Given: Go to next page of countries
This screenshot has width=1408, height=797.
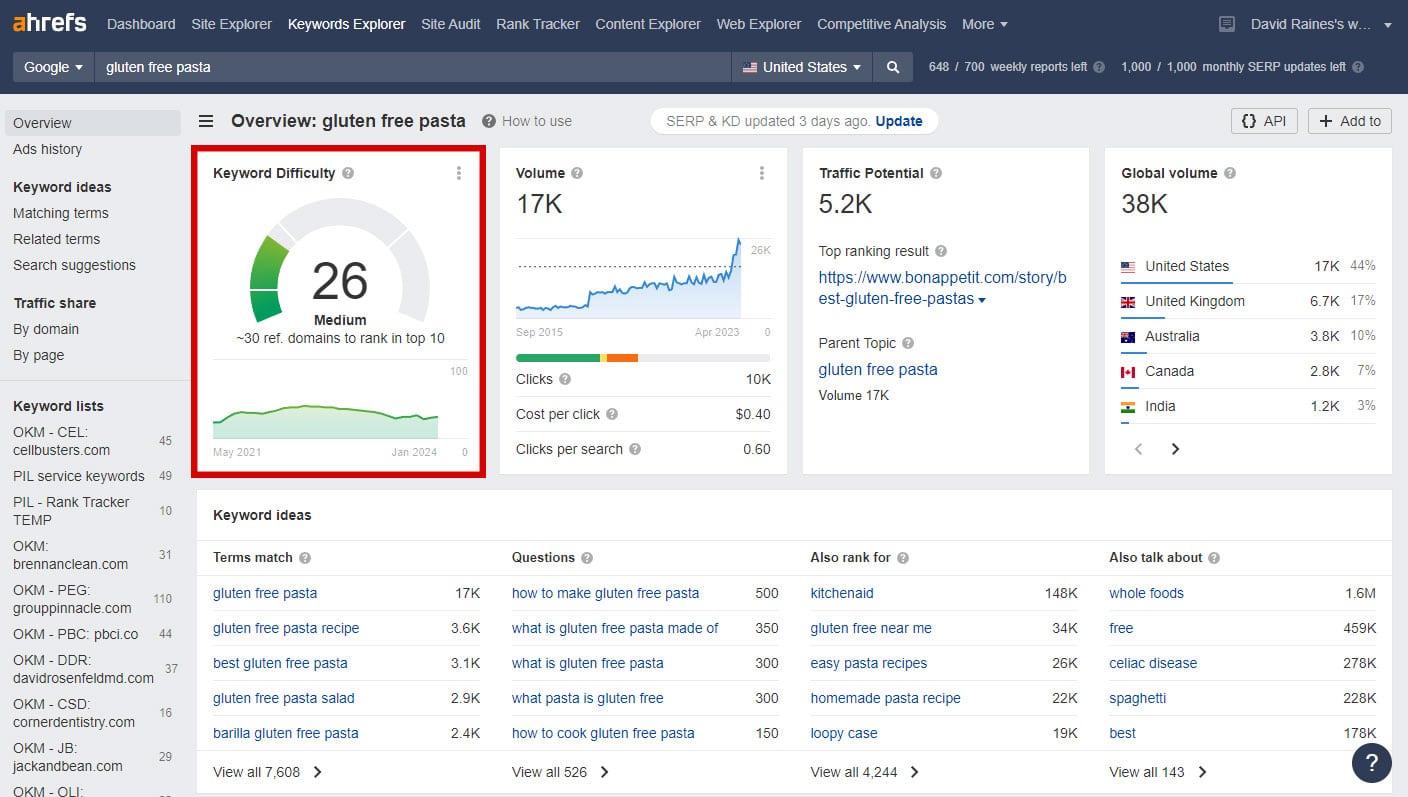Looking at the screenshot, I should pyautogui.click(x=1175, y=449).
